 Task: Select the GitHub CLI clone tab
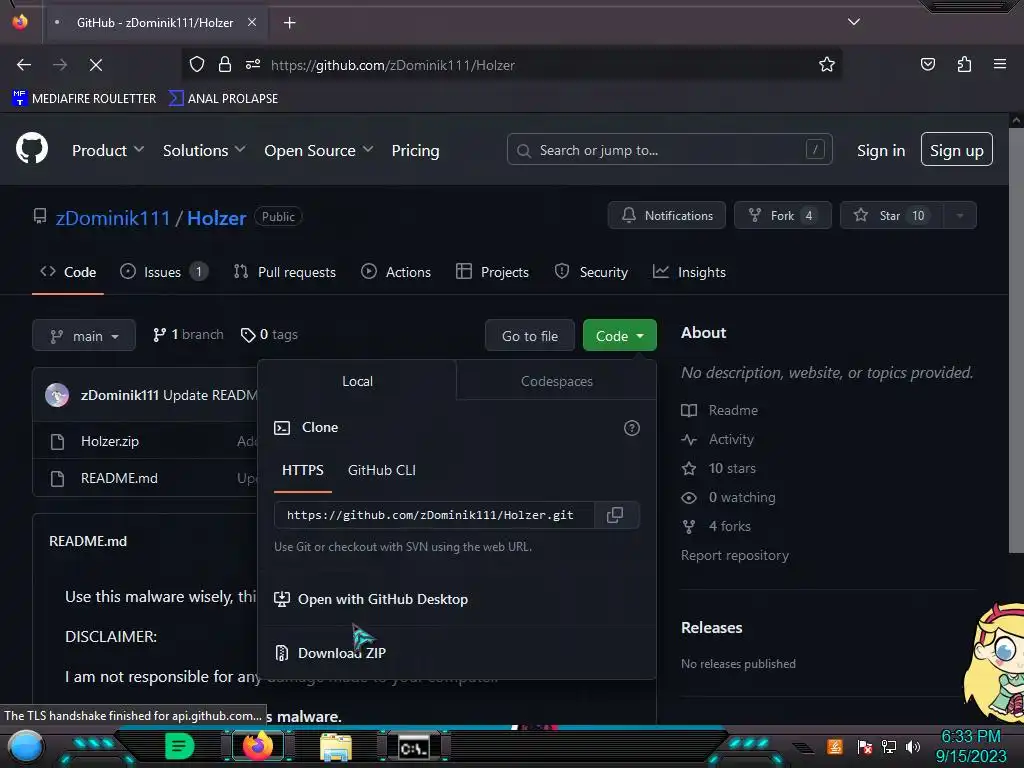tap(381, 470)
